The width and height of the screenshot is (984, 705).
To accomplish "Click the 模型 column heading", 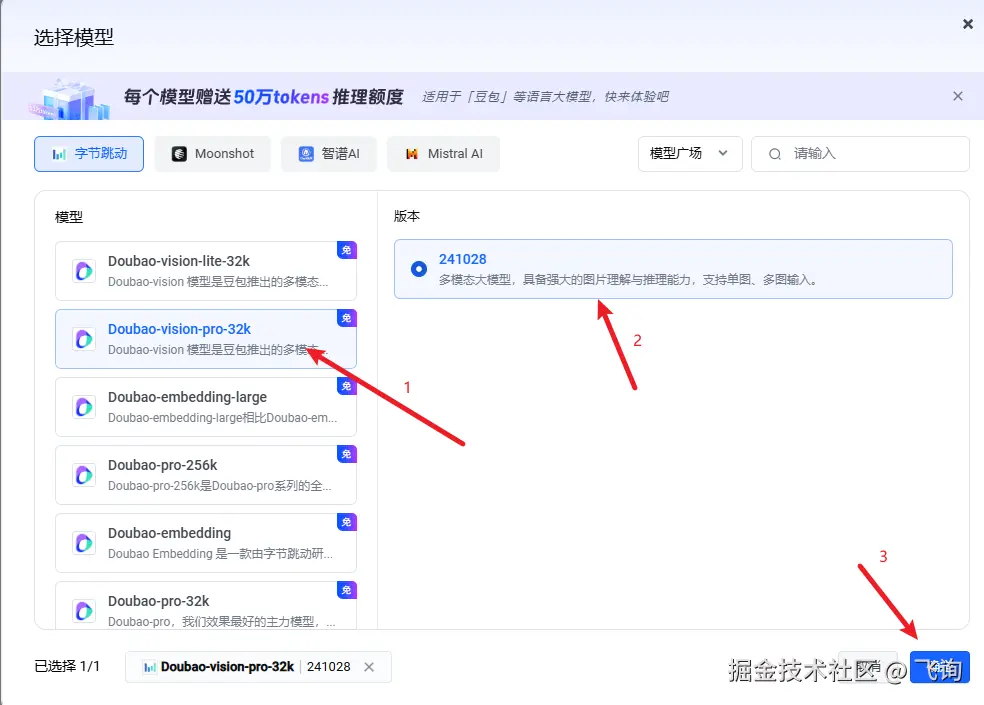I will pyautogui.click(x=69, y=217).
